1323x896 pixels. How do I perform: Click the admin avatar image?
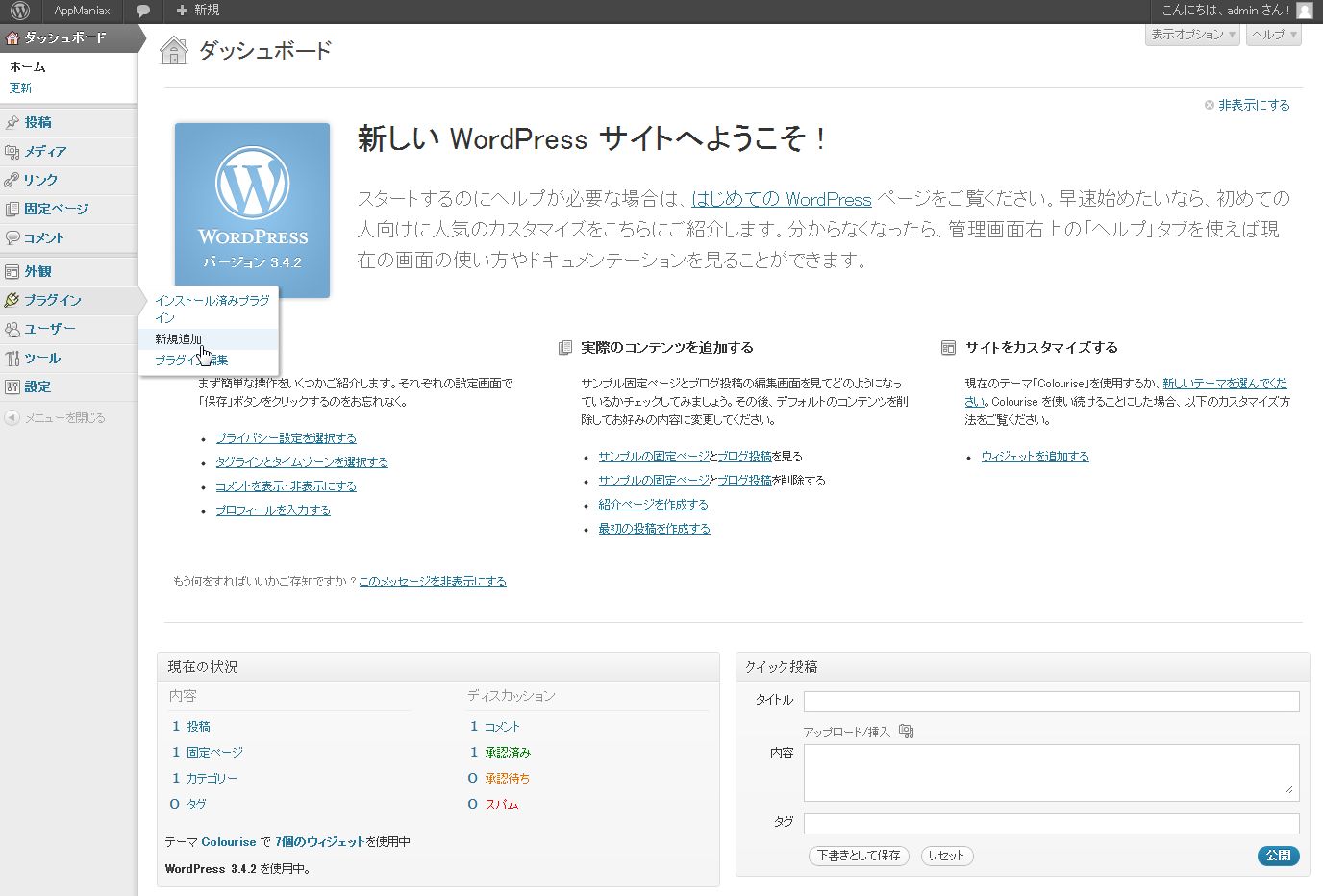(x=1305, y=11)
